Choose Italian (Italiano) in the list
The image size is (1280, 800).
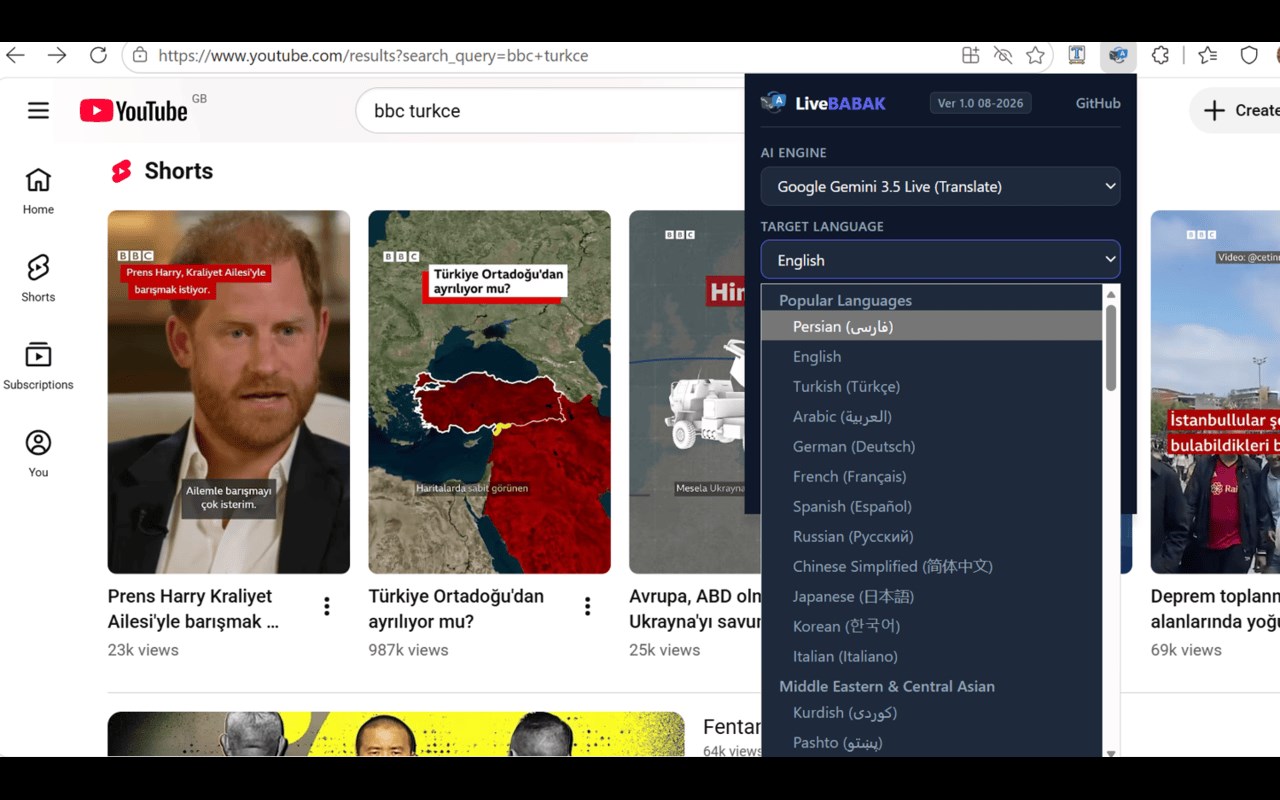point(932,656)
